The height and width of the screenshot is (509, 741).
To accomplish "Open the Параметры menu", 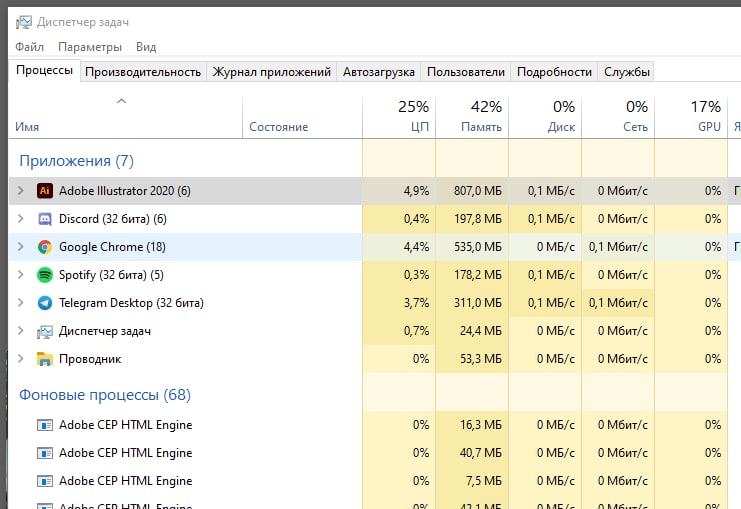I will (x=90, y=47).
